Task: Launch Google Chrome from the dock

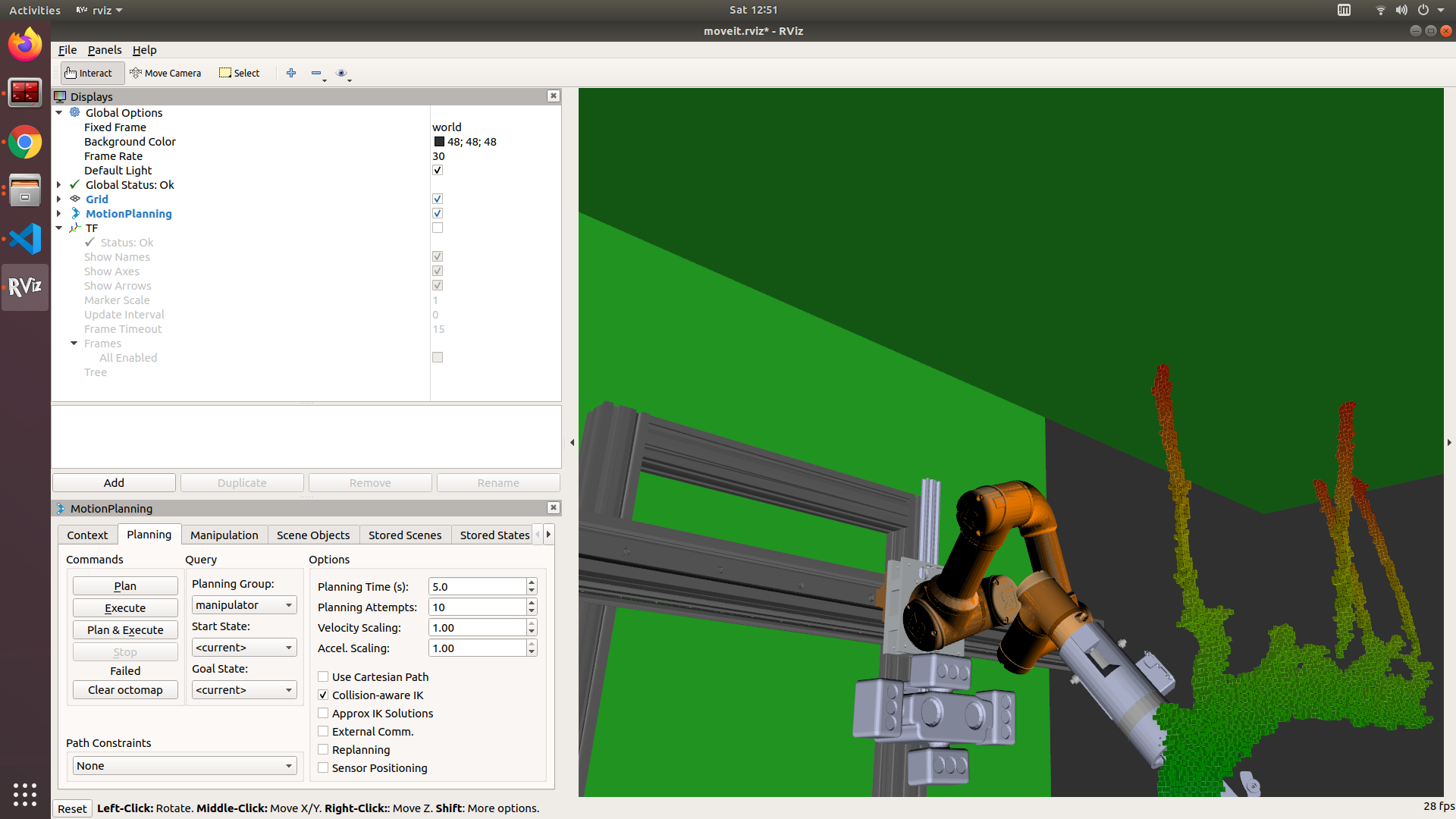Action: click(x=25, y=142)
